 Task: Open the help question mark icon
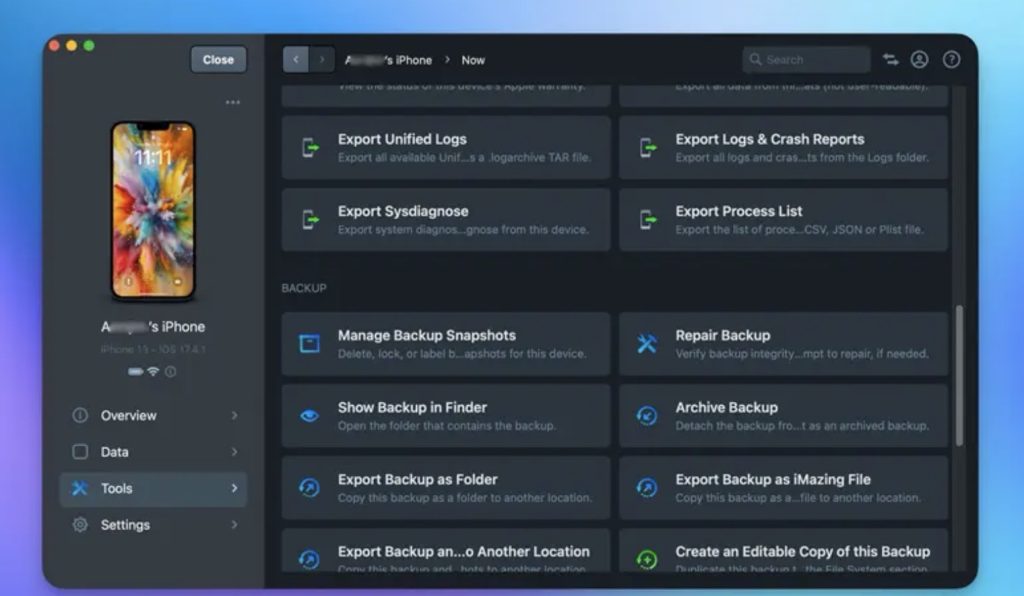[951, 60]
